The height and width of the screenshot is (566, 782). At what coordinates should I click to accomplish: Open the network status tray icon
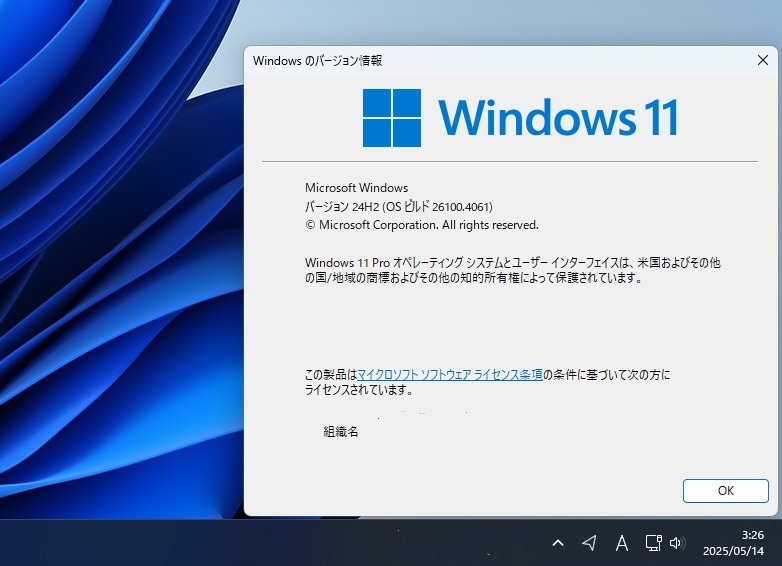click(x=653, y=543)
